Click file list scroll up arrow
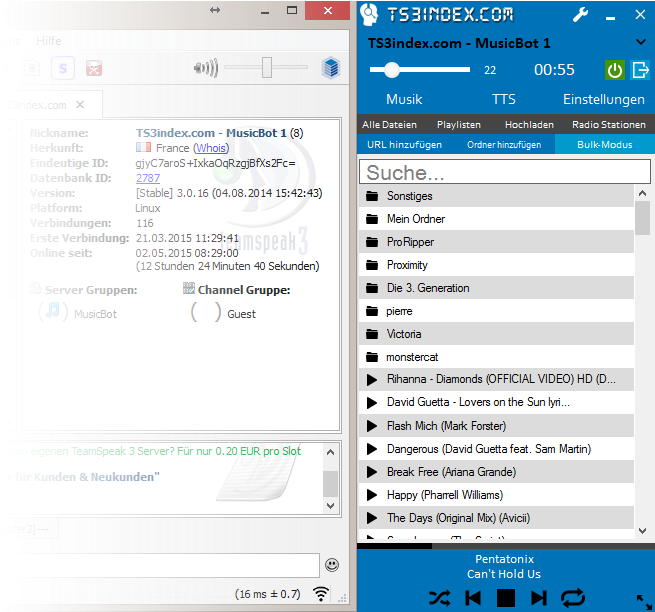The image size is (655, 612). click(642, 193)
